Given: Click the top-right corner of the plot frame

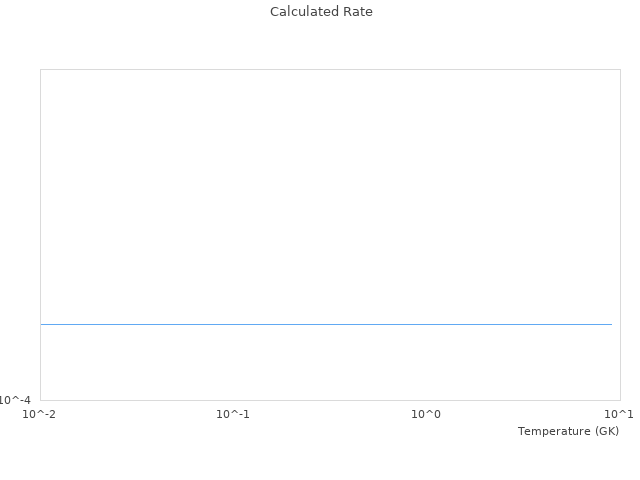Looking at the screenshot, I should tap(620, 70).
